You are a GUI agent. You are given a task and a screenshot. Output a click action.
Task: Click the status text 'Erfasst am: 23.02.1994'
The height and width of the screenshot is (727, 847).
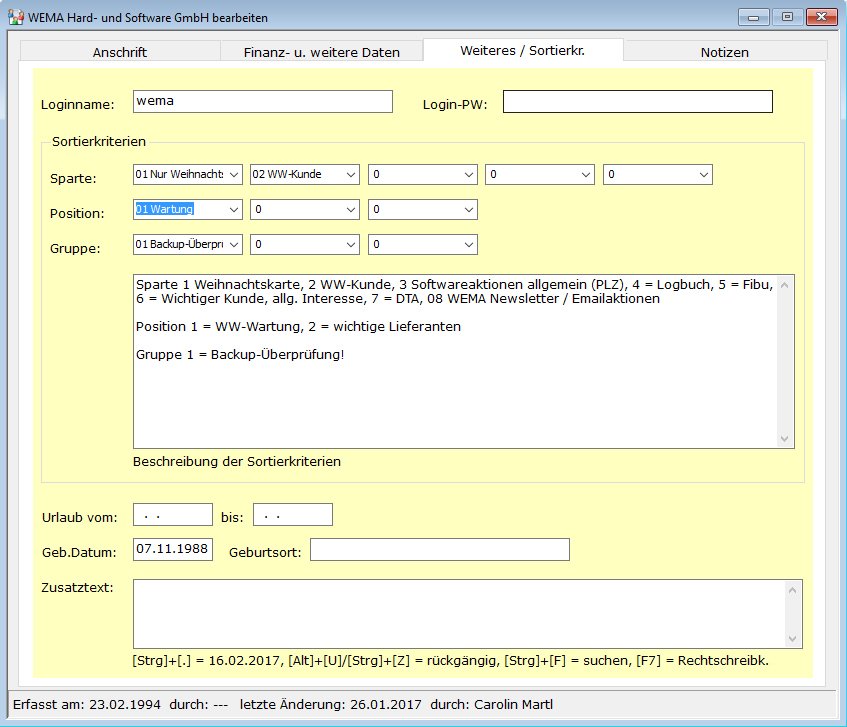(87, 704)
